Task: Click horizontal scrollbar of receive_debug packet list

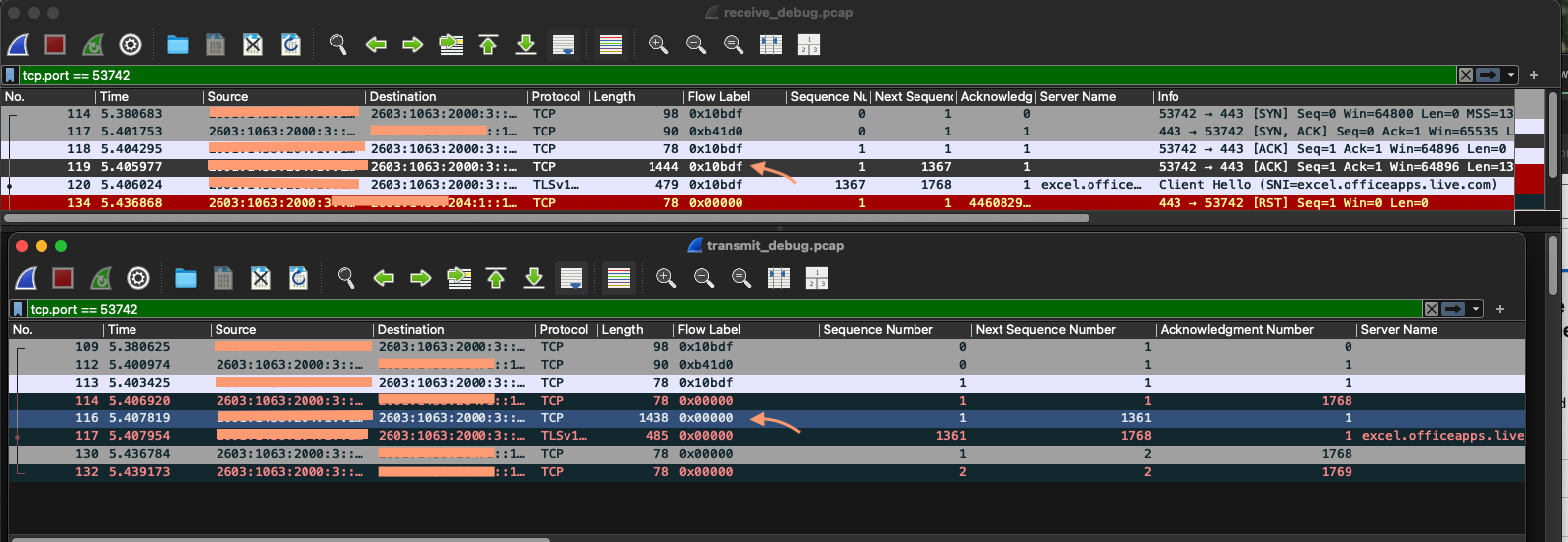Action: 544,218
